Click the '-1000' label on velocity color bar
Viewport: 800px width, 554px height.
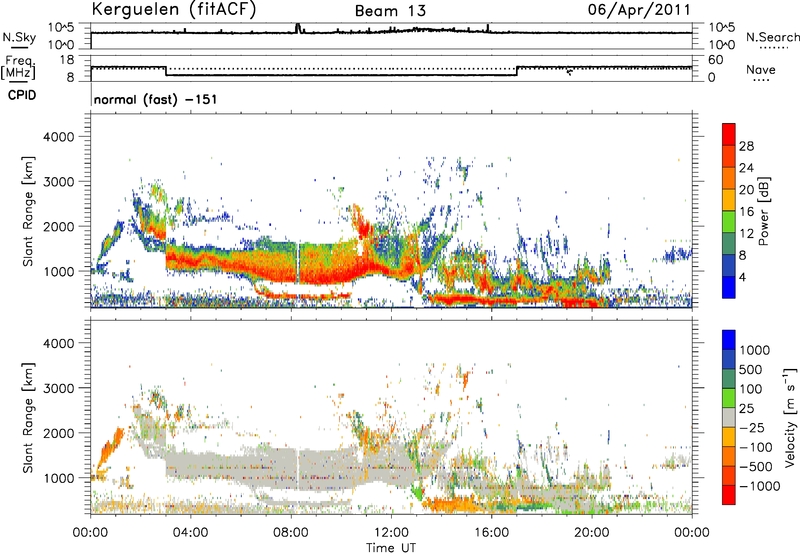759,486
